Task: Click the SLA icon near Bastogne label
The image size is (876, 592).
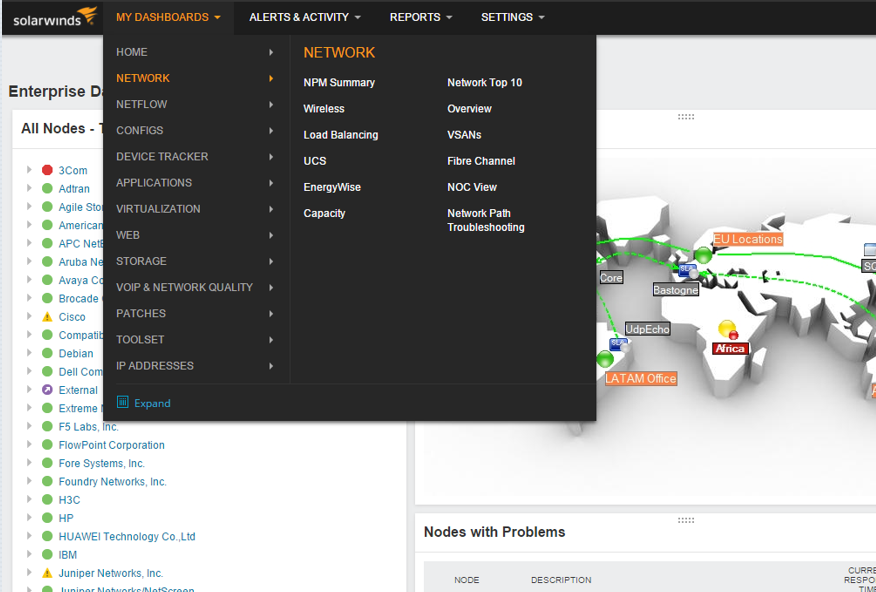Action: pyautogui.click(x=688, y=271)
